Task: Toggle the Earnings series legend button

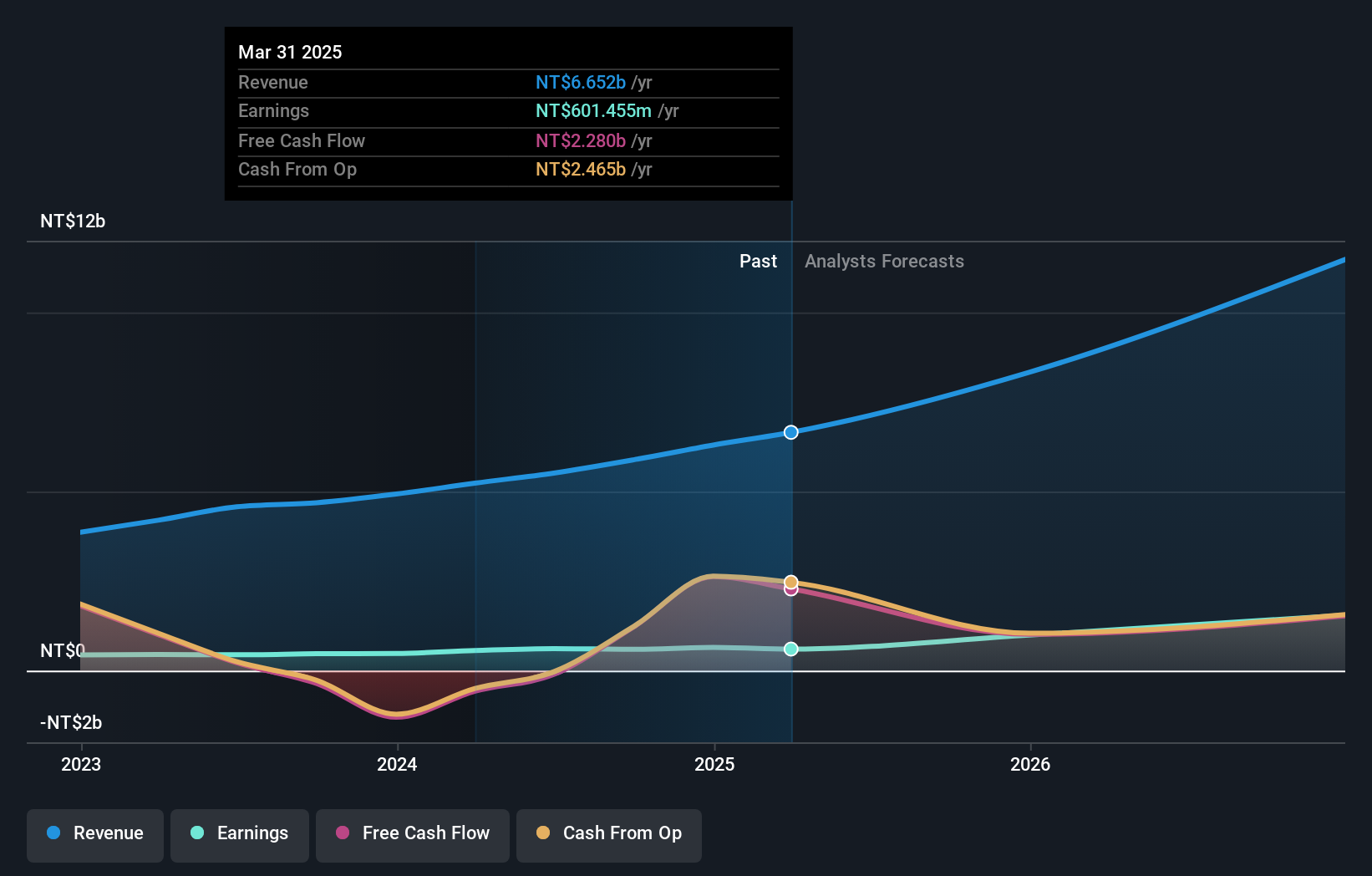Action: point(240,835)
